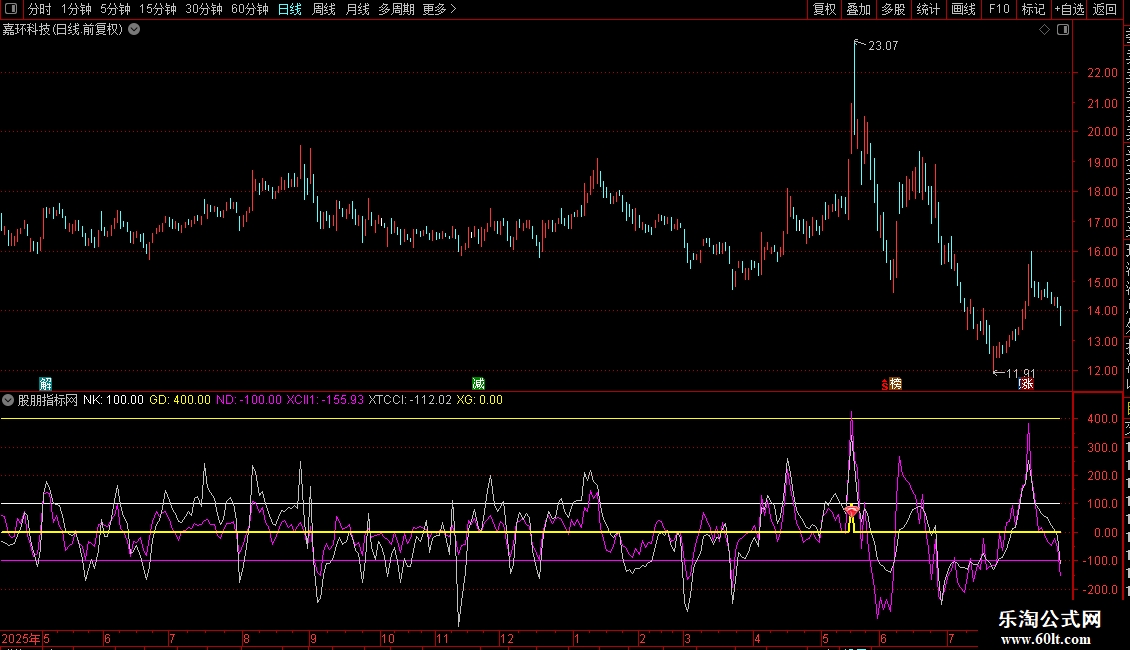Switch to 5分钟 period
1130x650 pixels.
115,9
